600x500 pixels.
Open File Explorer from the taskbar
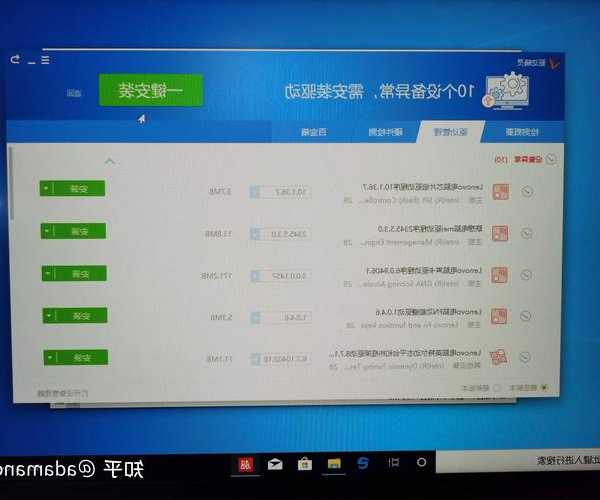click(334, 463)
